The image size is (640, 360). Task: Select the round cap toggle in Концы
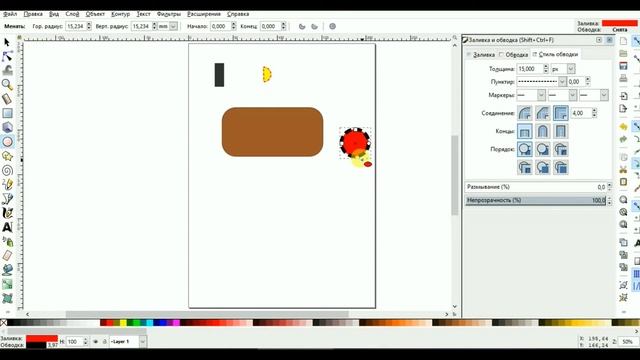click(x=542, y=131)
